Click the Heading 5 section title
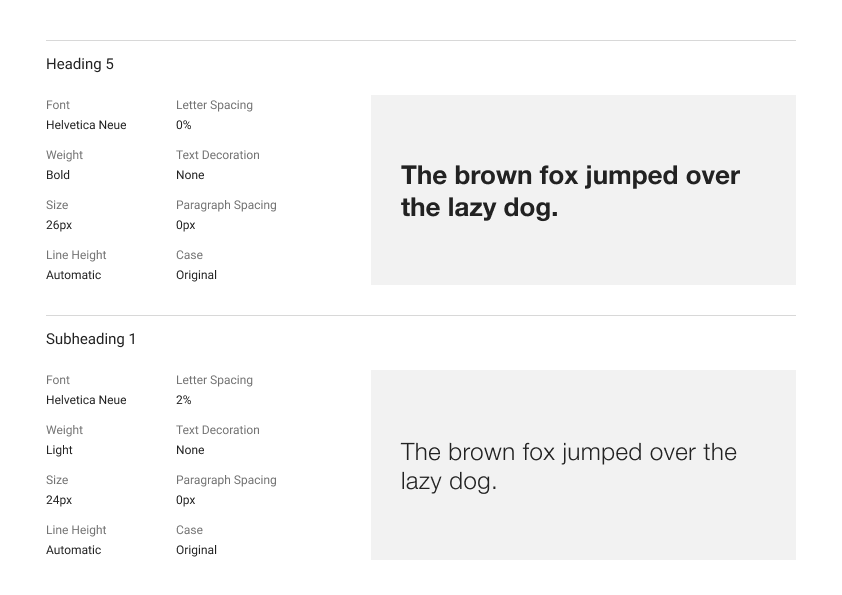Screen dimensions: 842x595 click(80, 64)
